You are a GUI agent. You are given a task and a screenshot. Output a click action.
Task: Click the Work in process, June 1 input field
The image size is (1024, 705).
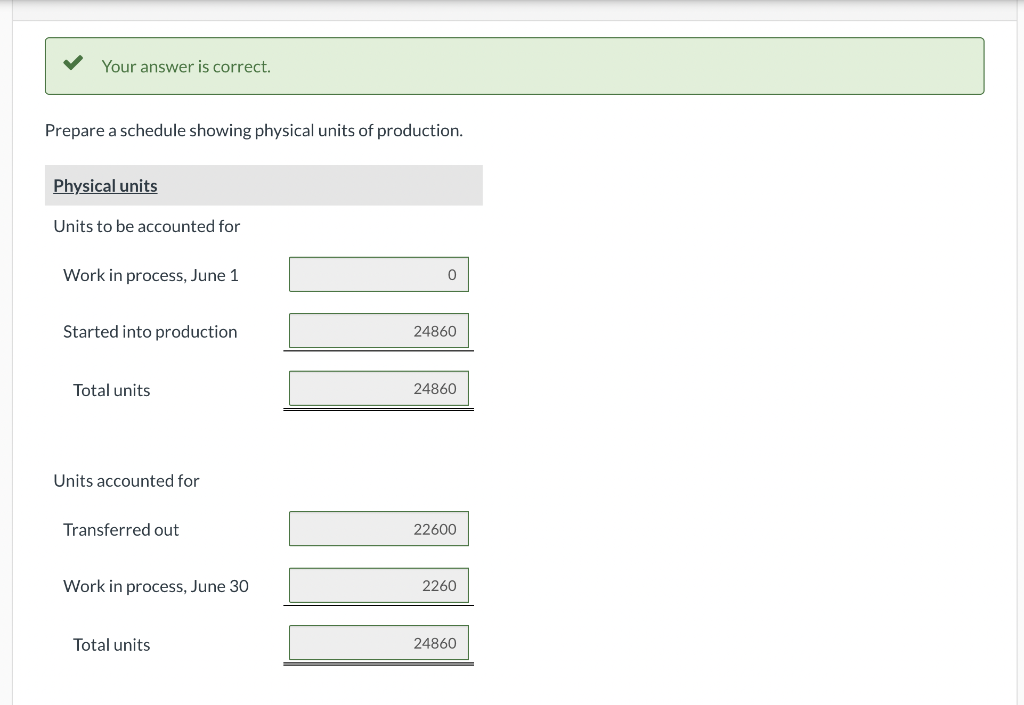379,275
